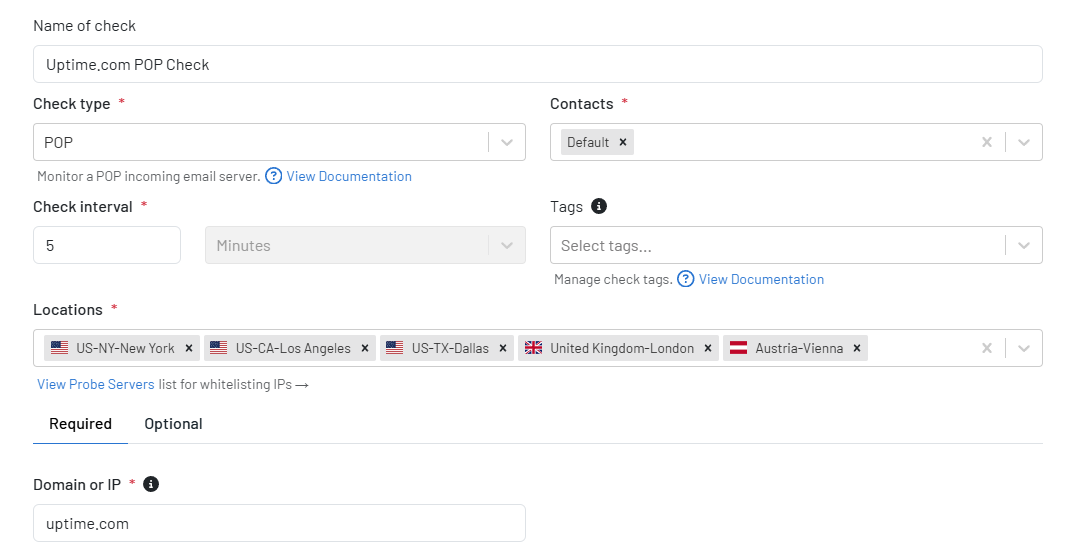
Task: Click the Check interval number field
Action: 107,245
